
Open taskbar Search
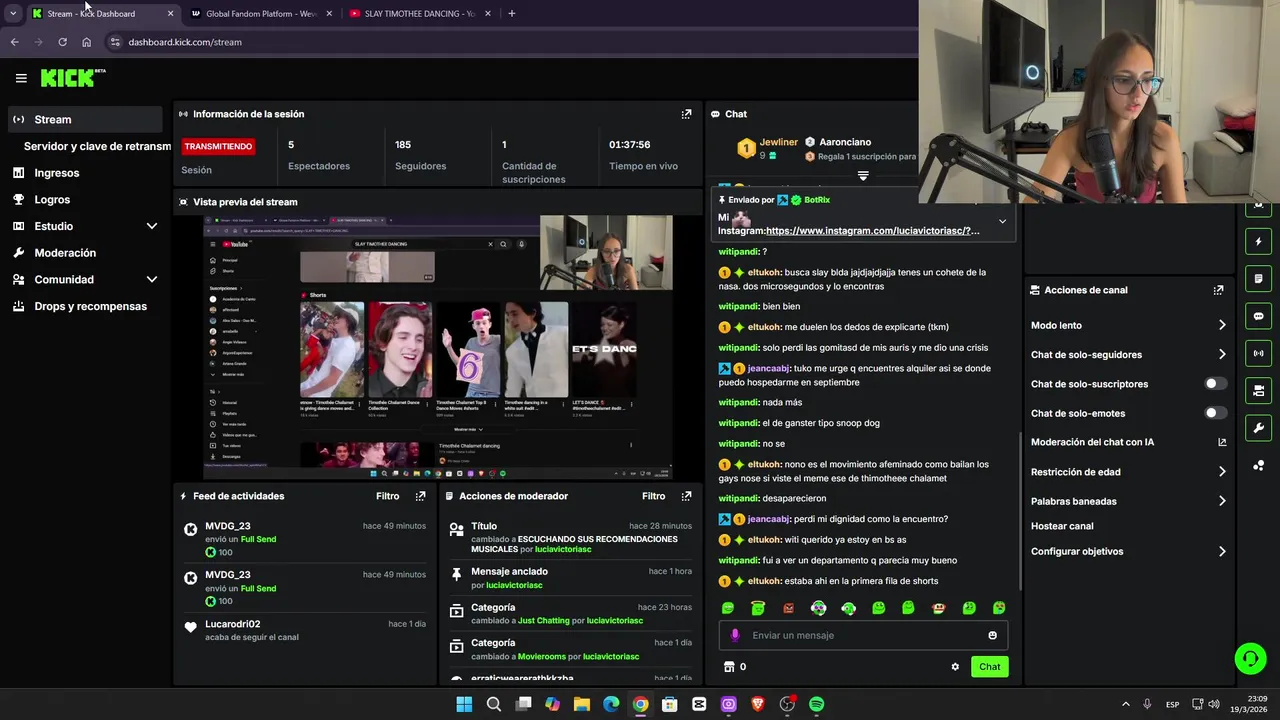tap(493, 704)
